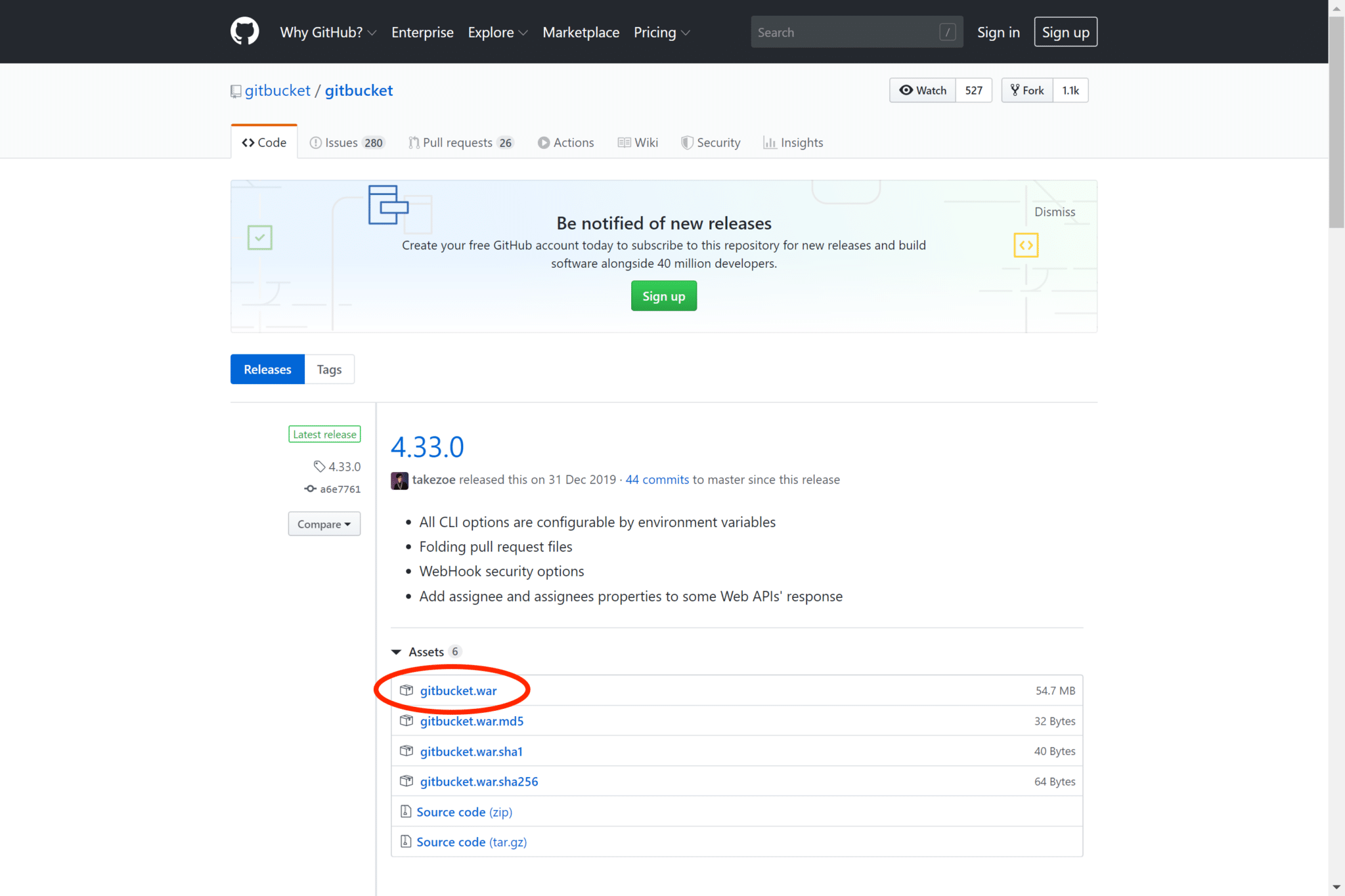
Task: Click the GitHub octocat logo
Action: coord(244,31)
